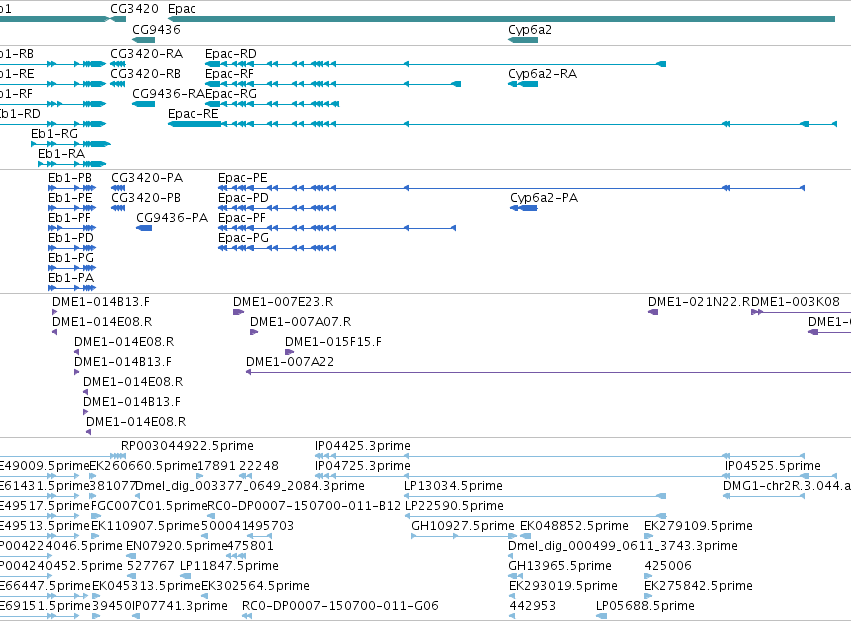This screenshot has height=621, width=851.
Task: Click the IP04525.5prime EST label
Action: 773,466
